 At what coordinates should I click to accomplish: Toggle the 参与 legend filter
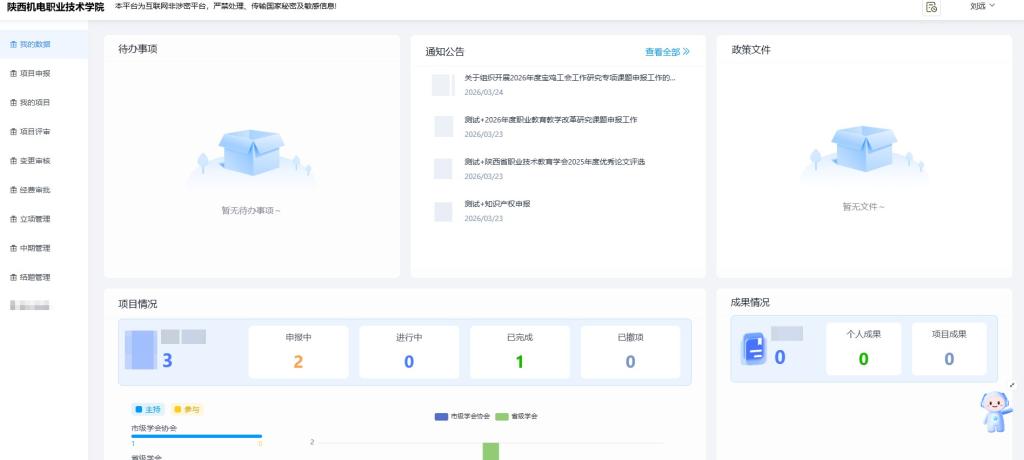186,410
